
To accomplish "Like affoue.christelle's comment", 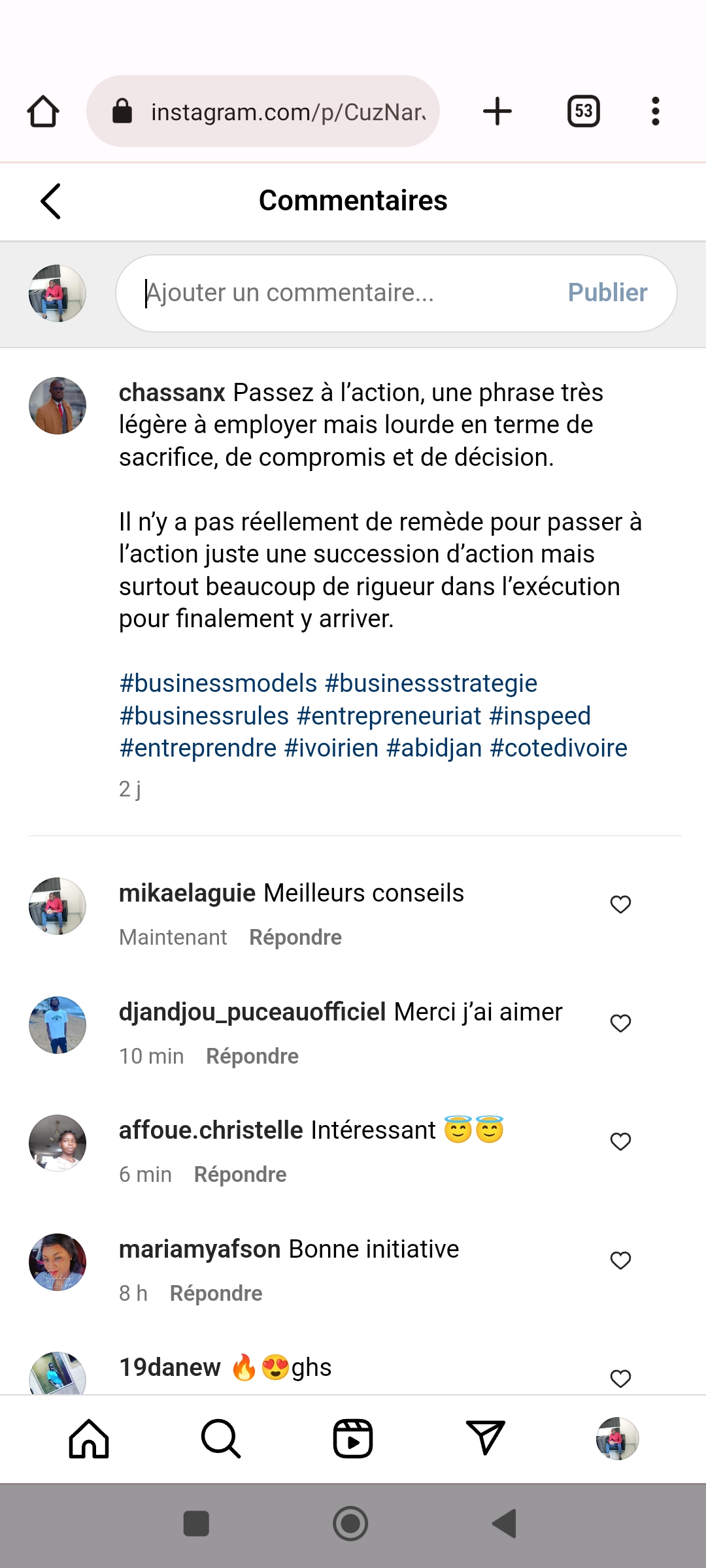I will (x=620, y=1141).
